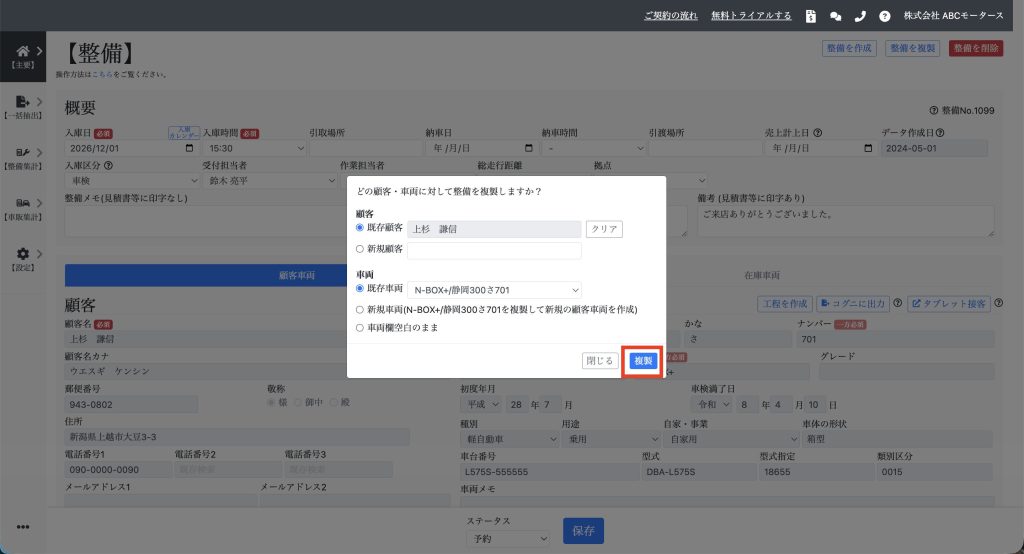The image size is (1024, 554).
Task: Click the 複製 button in dialog
Action: (643, 361)
